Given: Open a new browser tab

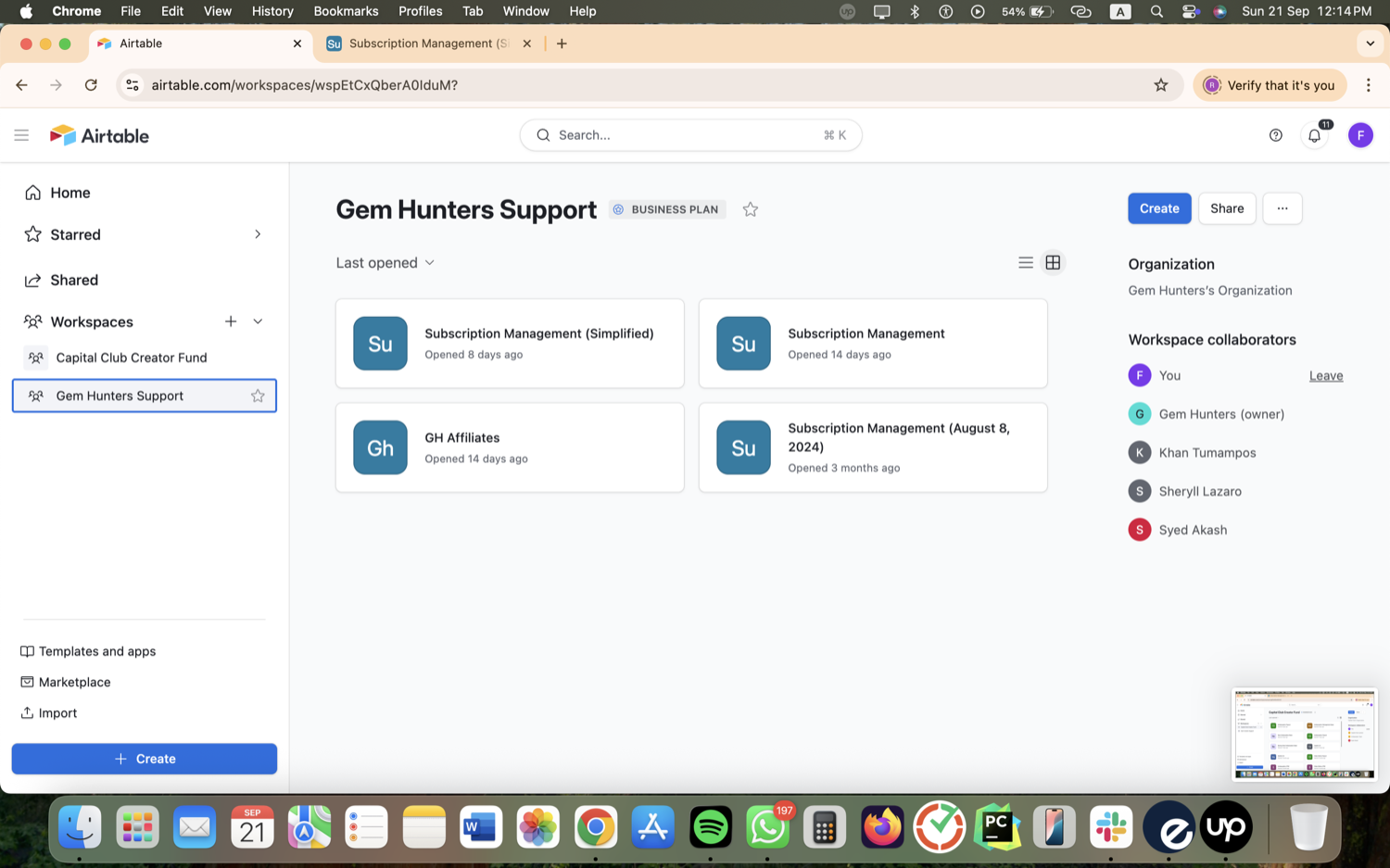Looking at the screenshot, I should (x=562, y=44).
